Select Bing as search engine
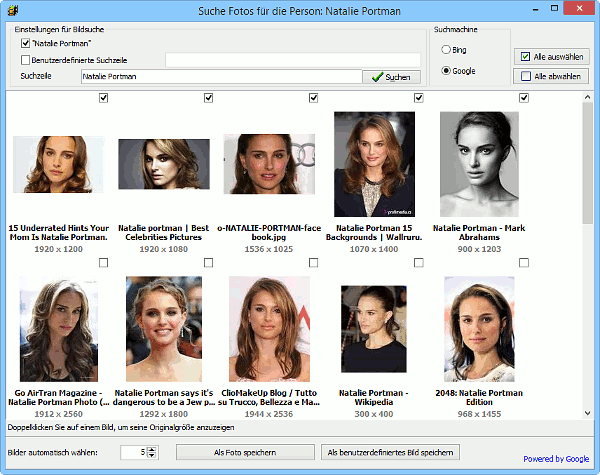The image size is (600, 475). coord(446,50)
